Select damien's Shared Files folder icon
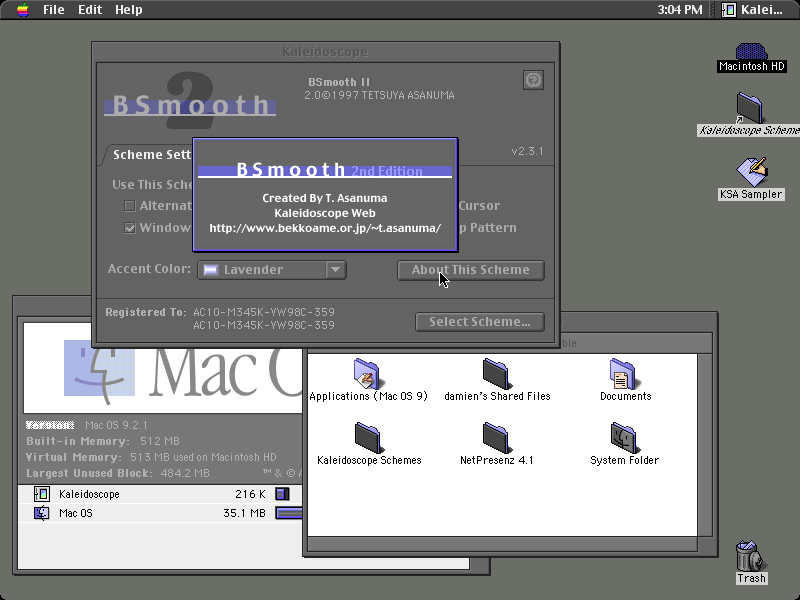This screenshot has height=600, width=800. [x=496, y=373]
